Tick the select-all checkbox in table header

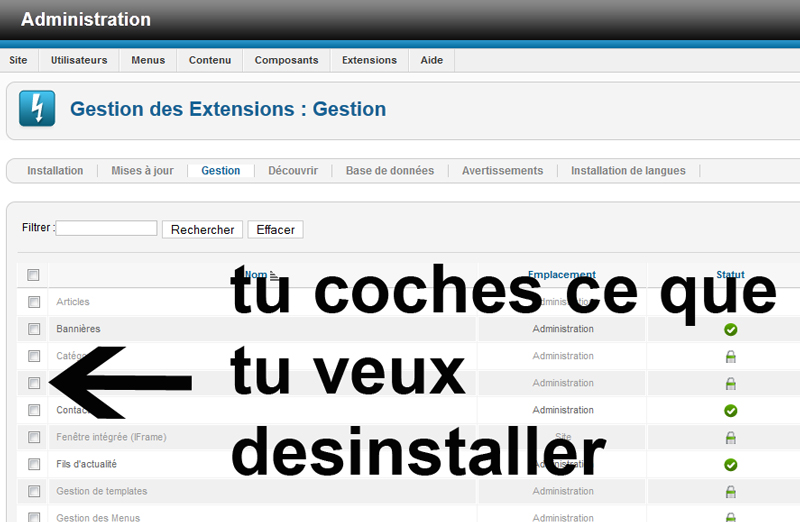click(34, 275)
